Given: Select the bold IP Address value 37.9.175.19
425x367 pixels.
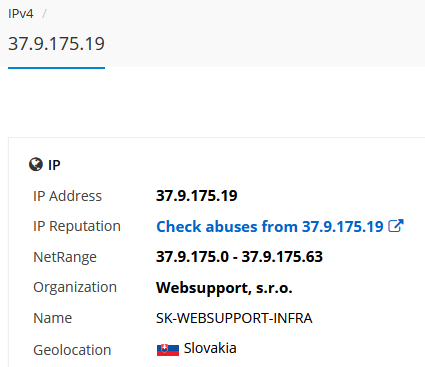Looking at the screenshot, I should point(197,196).
